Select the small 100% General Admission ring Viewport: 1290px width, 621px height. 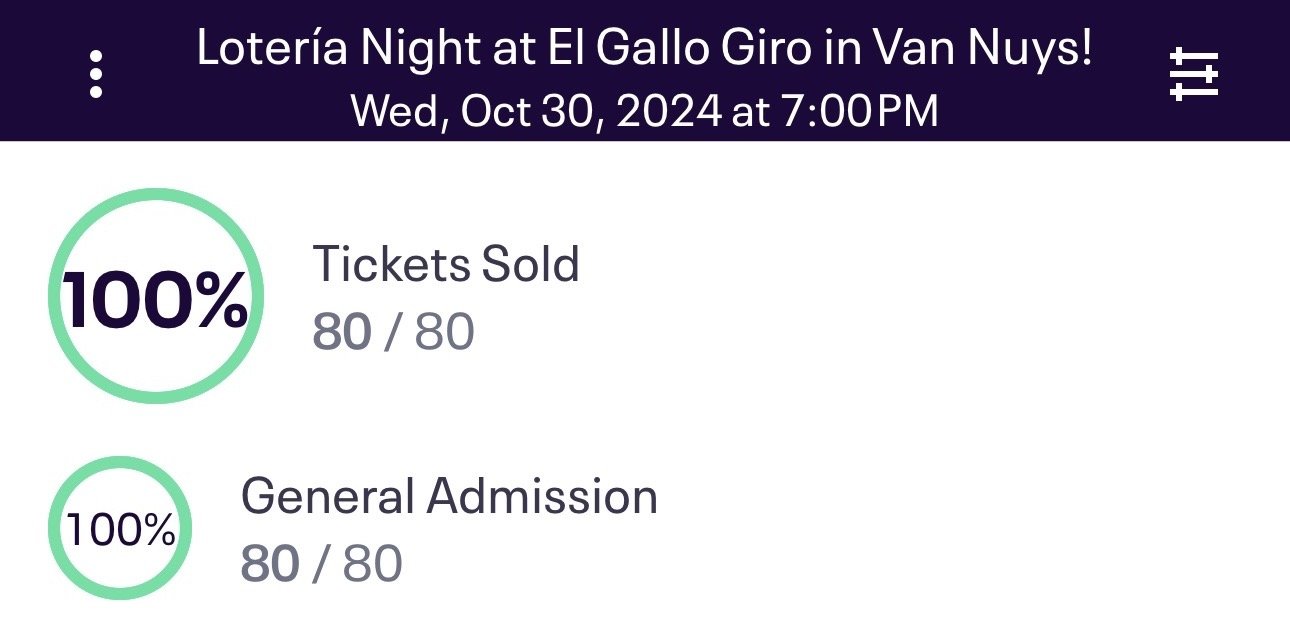pyautogui.click(x=120, y=528)
